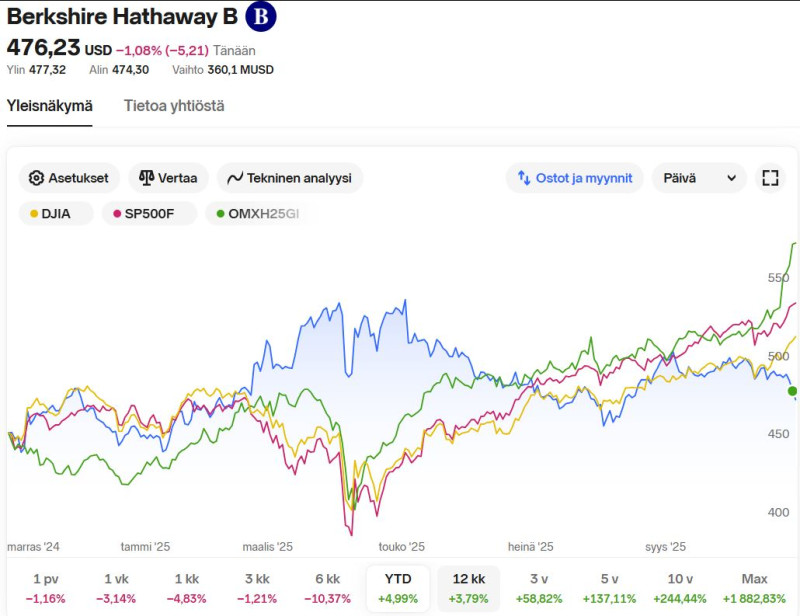Choose the 12 kk period

pyautogui.click(x=469, y=588)
